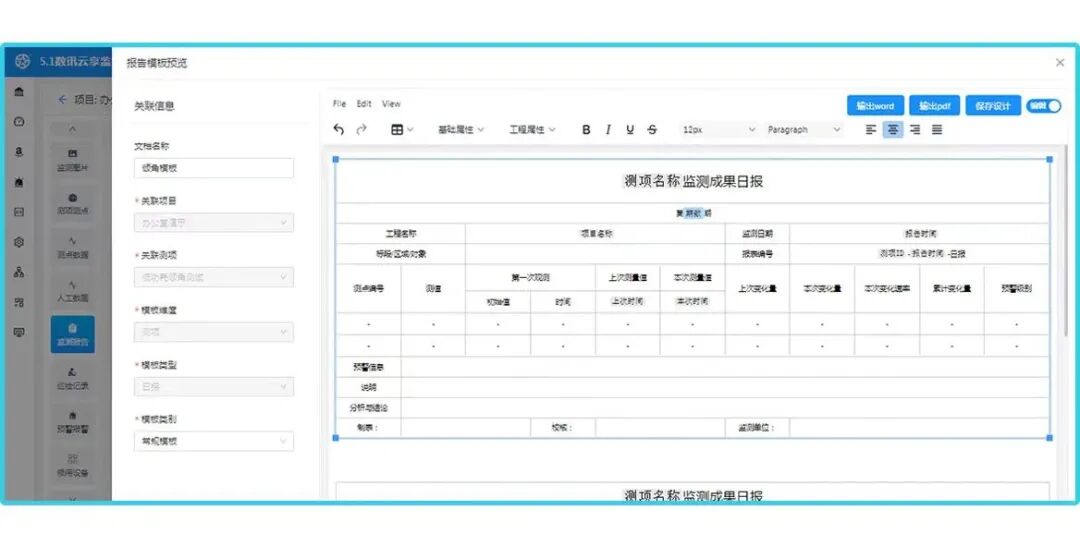Align text left
Viewport: 1080px width, 547px height.
[x=871, y=130]
